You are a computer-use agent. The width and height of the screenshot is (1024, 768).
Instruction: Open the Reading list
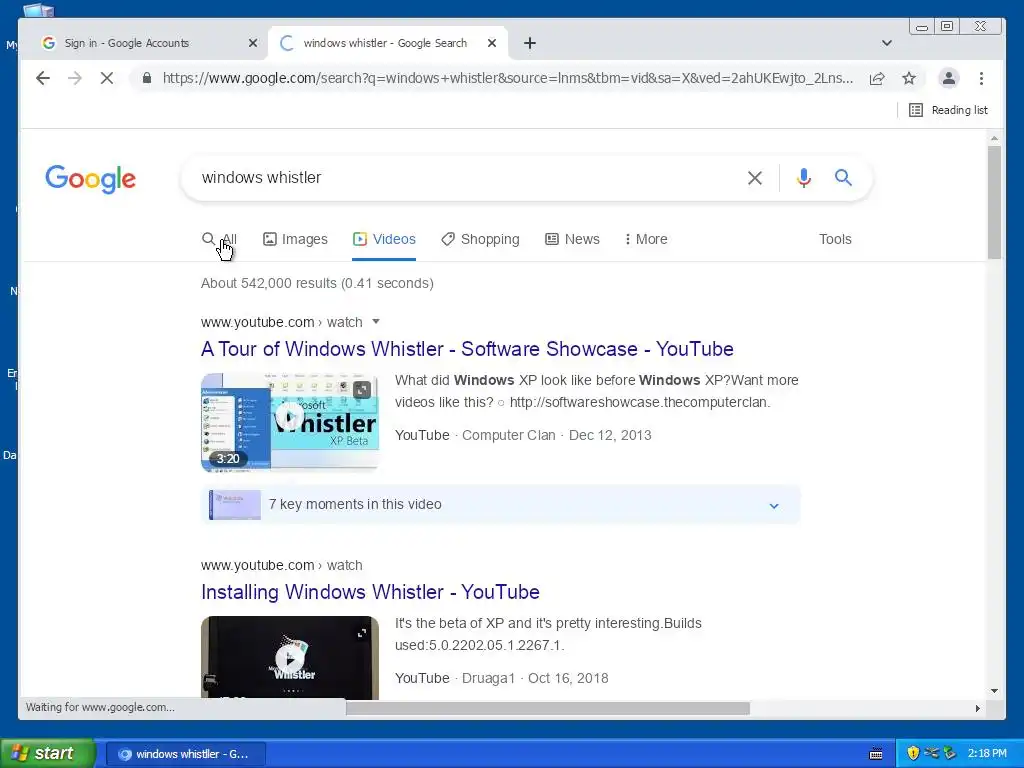coord(948,110)
